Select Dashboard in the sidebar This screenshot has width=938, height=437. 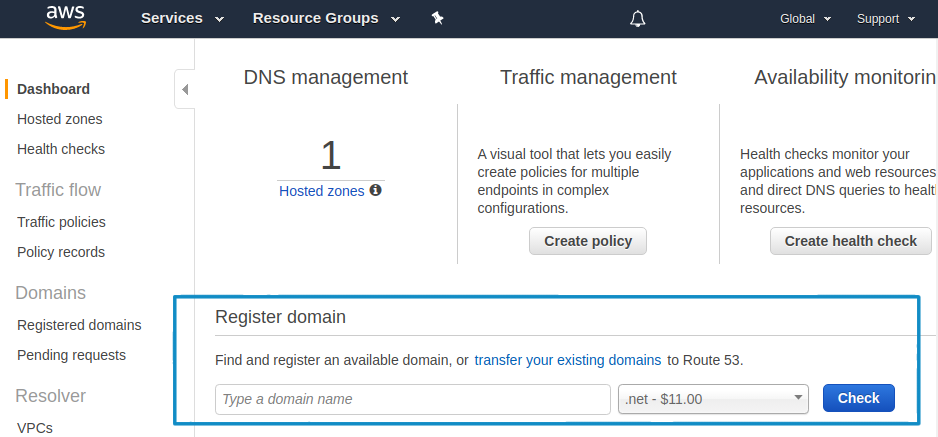[53, 89]
